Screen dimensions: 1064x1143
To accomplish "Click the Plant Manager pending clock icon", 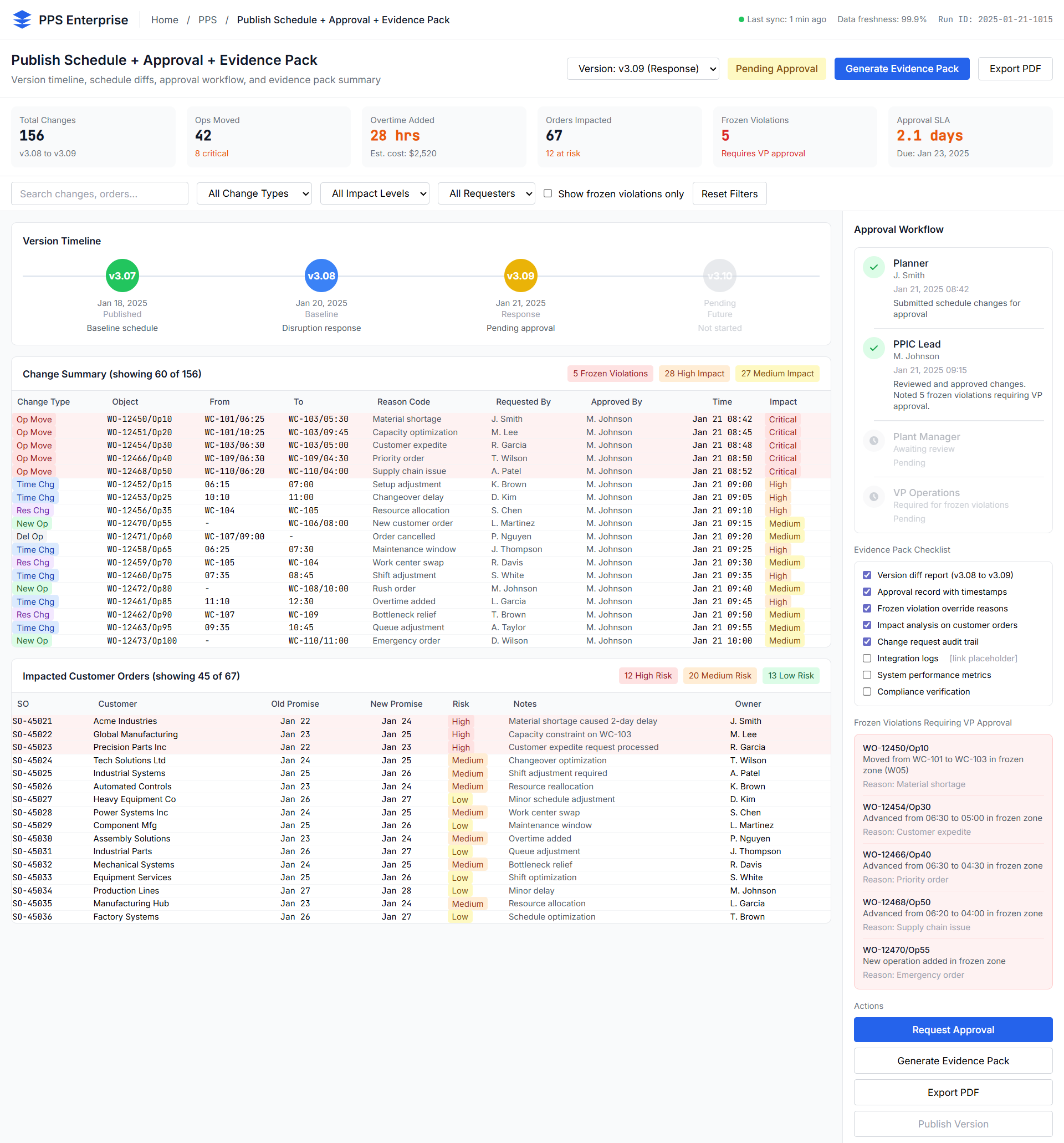I will pos(874,441).
